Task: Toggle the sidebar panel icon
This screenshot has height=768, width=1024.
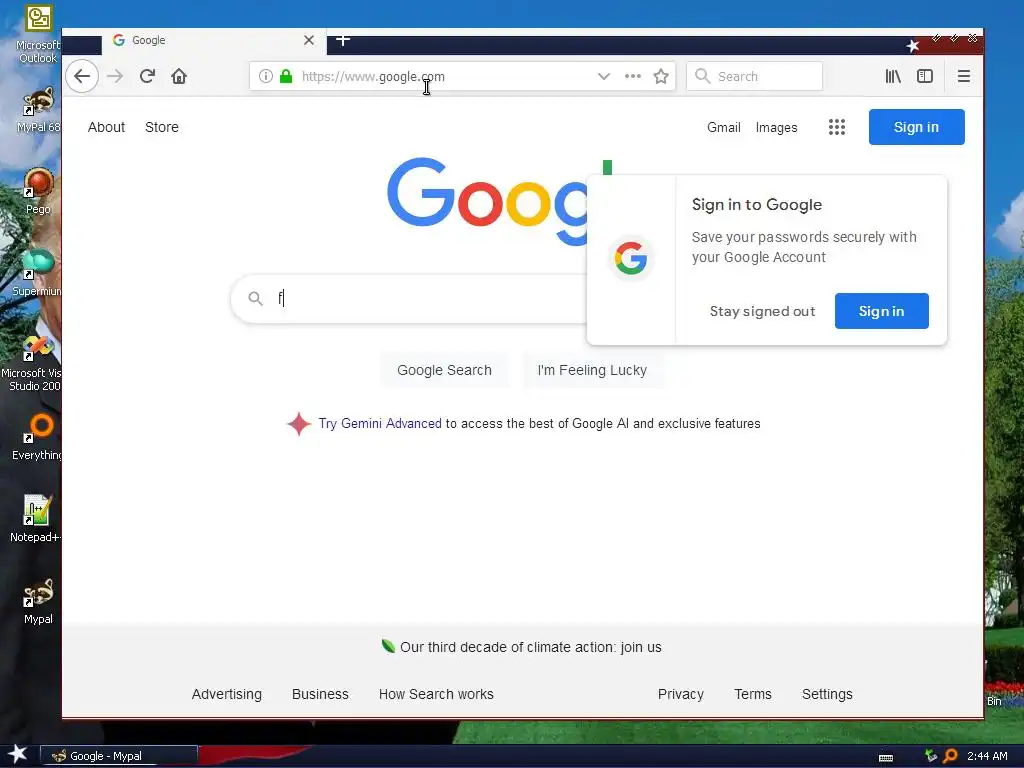Action: (925, 76)
